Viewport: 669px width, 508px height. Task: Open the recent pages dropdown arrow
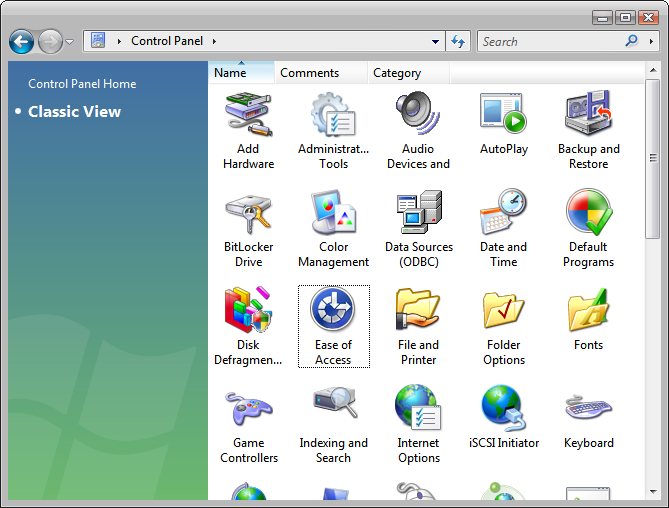tap(70, 42)
